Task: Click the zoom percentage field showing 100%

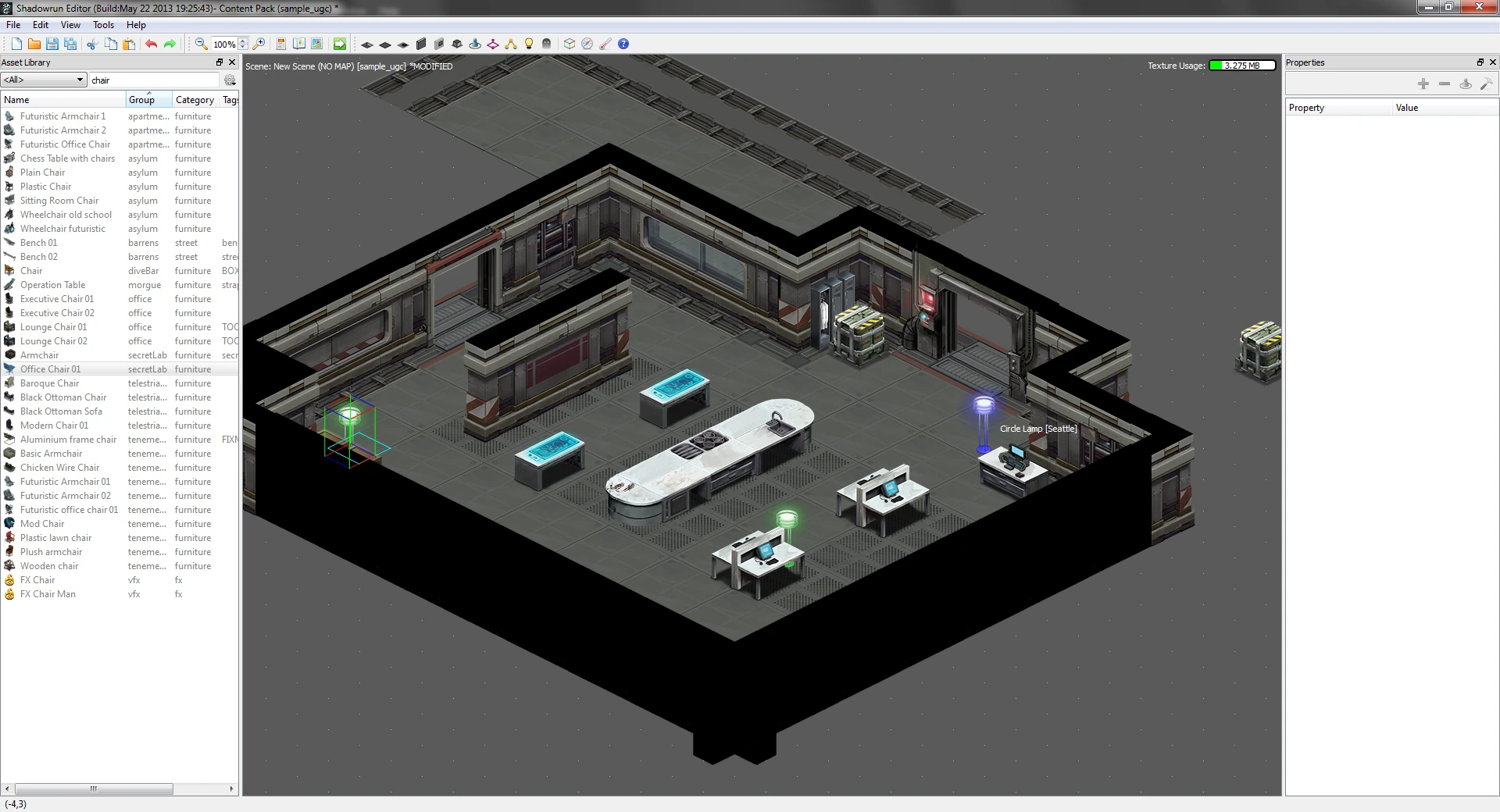Action: (x=223, y=45)
